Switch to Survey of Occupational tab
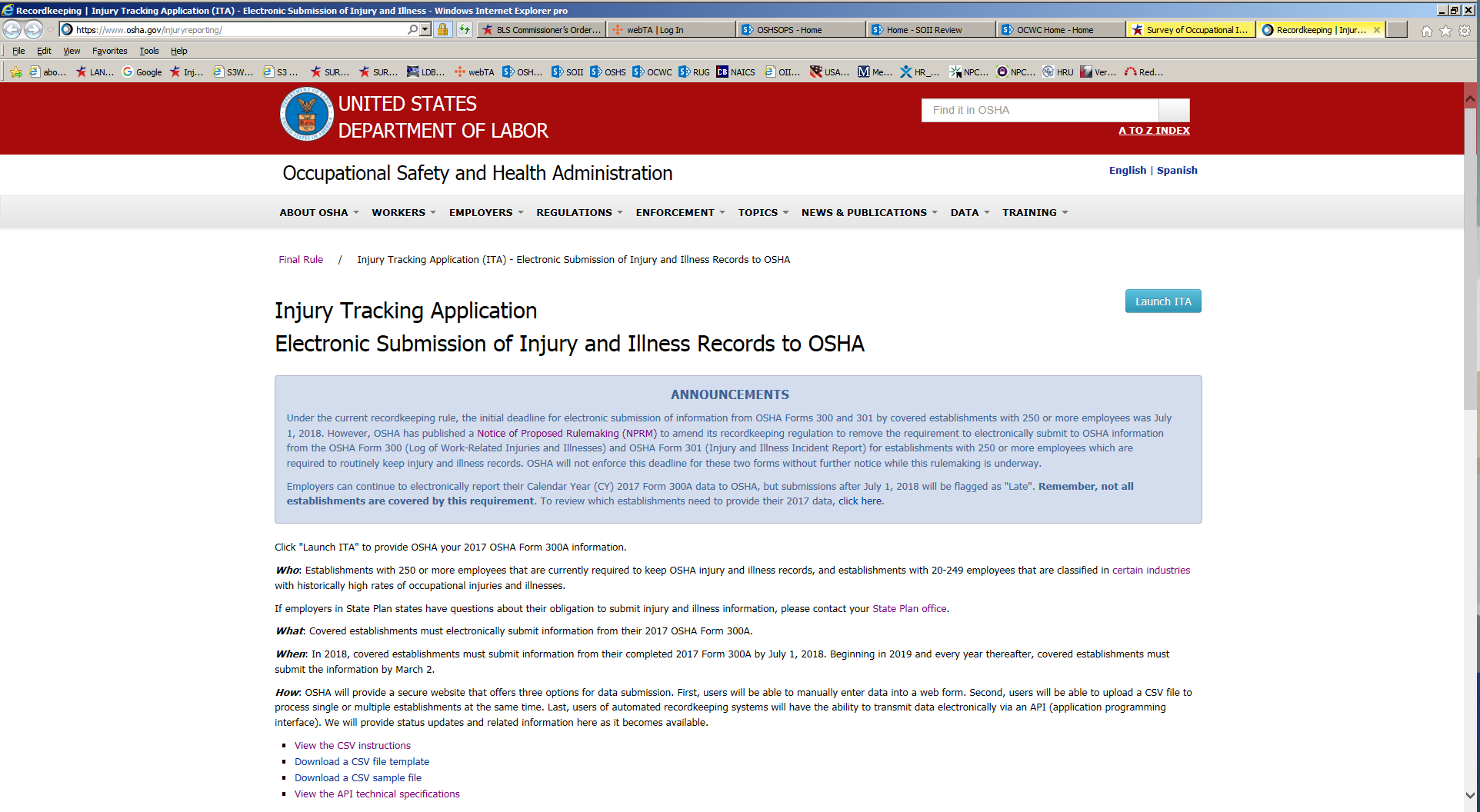The image size is (1480, 812). coord(1191,30)
